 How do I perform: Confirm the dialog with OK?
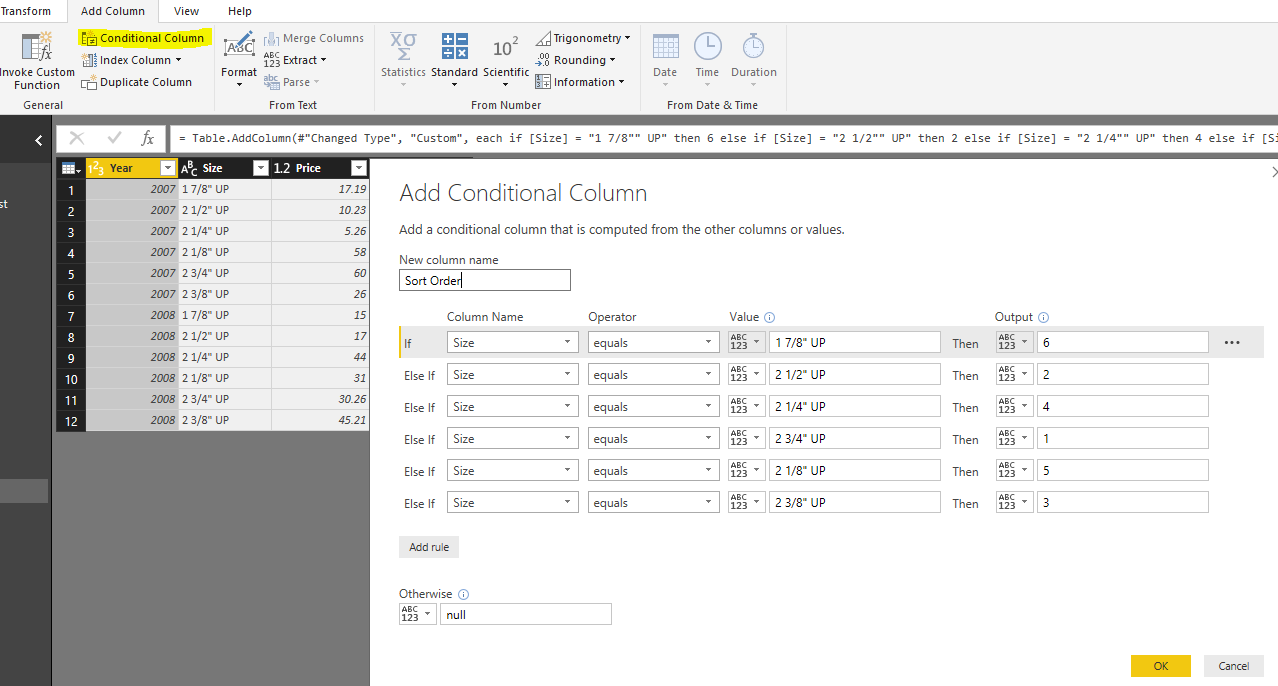click(x=1160, y=666)
